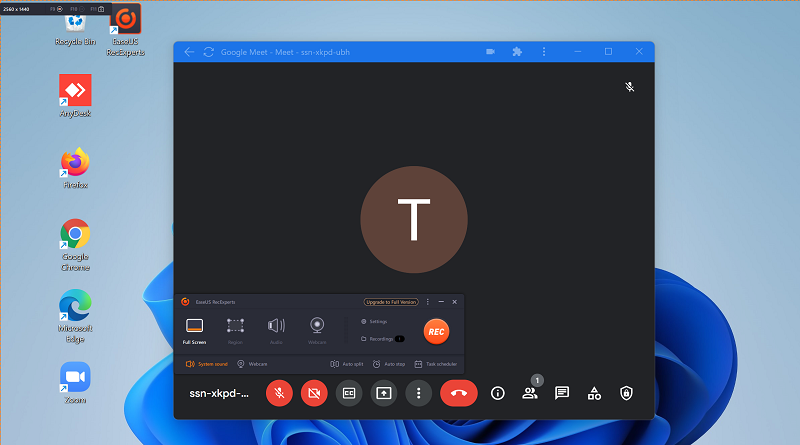
Task: Click the T participant avatar
Action: (x=414, y=219)
